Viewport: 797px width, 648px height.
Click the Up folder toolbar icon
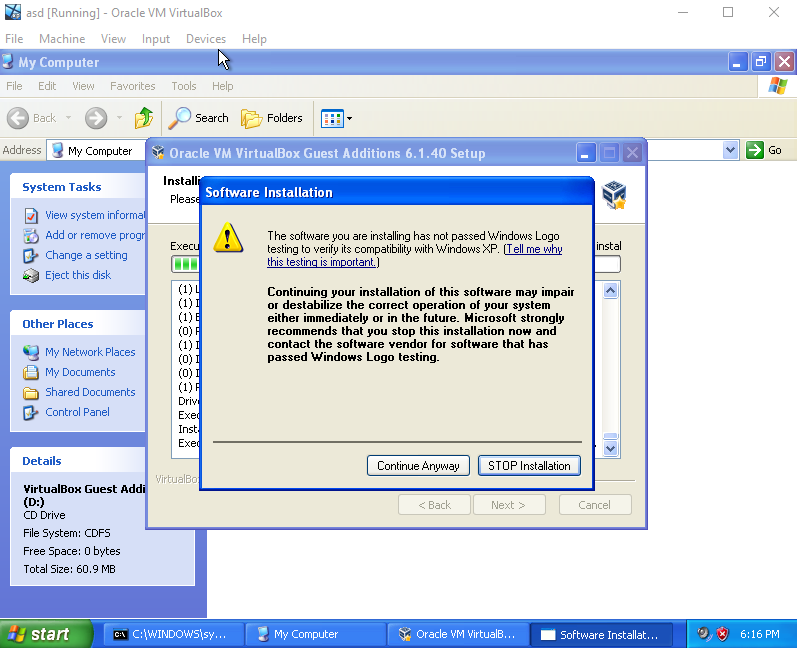pos(144,118)
